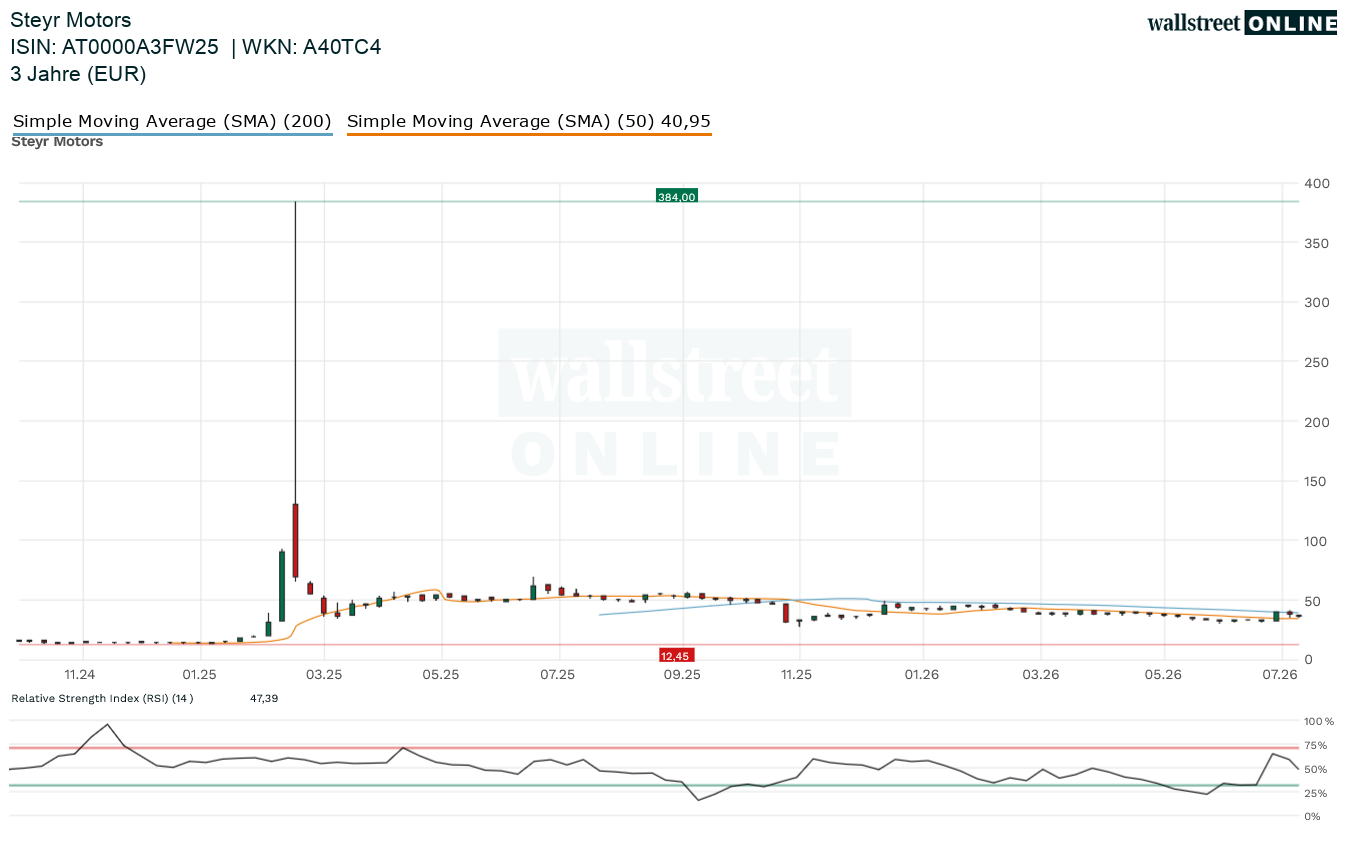This screenshot has width=1349, height=843.
Task: Click the 100 % RSI axis label
Action: coord(1320,721)
